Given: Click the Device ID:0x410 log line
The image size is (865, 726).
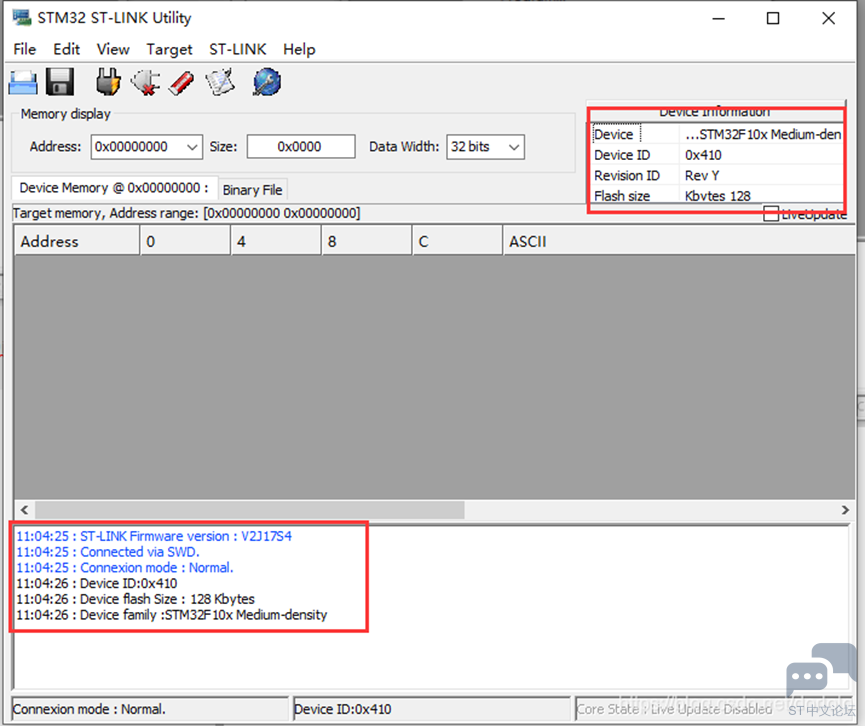Looking at the screenshot, I should 97,583.
